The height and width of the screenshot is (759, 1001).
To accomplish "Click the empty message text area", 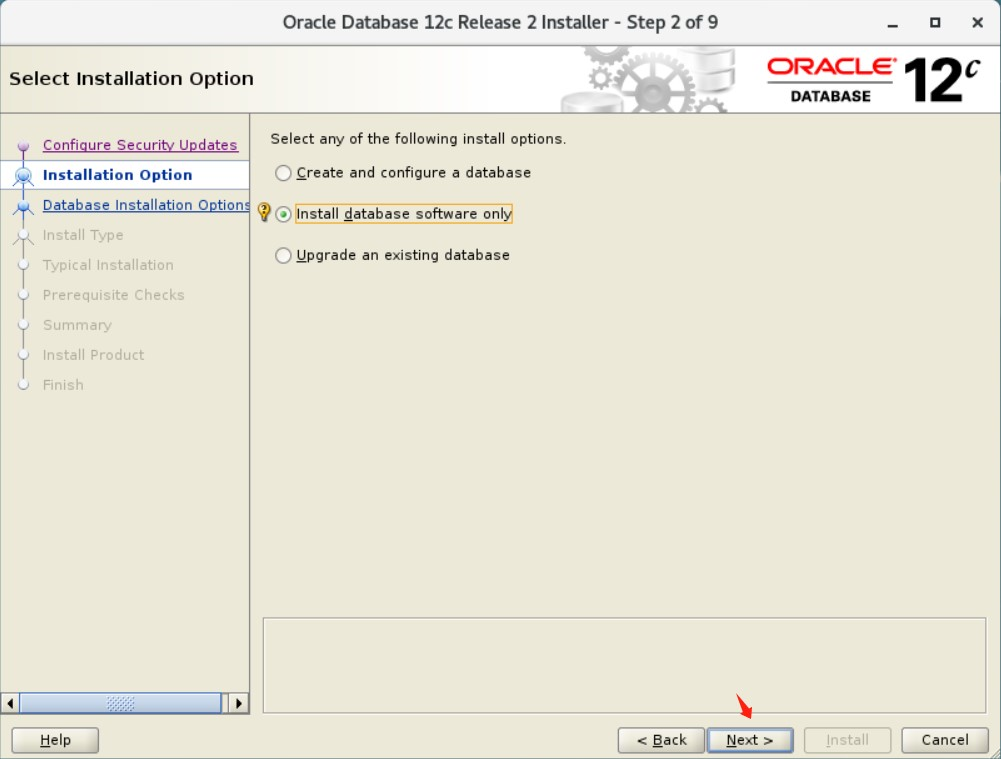I will tap(624, 665).
